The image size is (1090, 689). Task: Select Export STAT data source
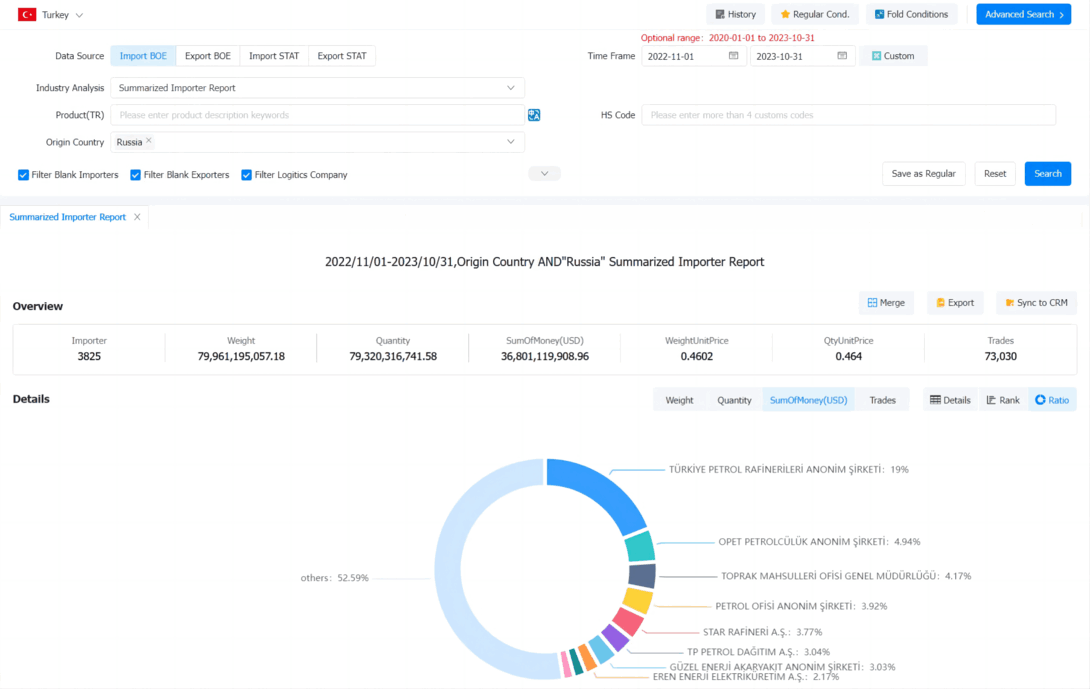[342, 56]
